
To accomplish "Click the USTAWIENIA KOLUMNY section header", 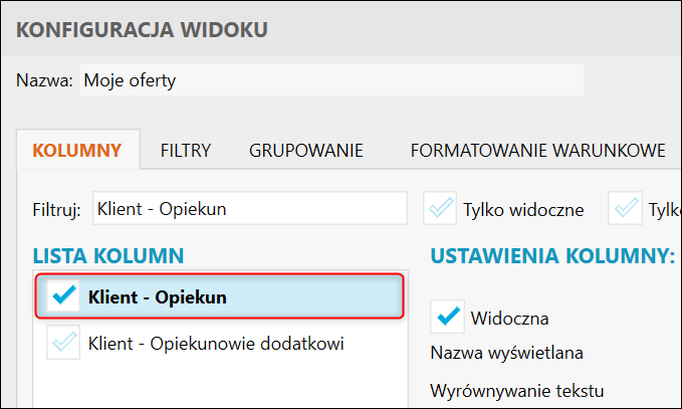I will tap(552, 256).
